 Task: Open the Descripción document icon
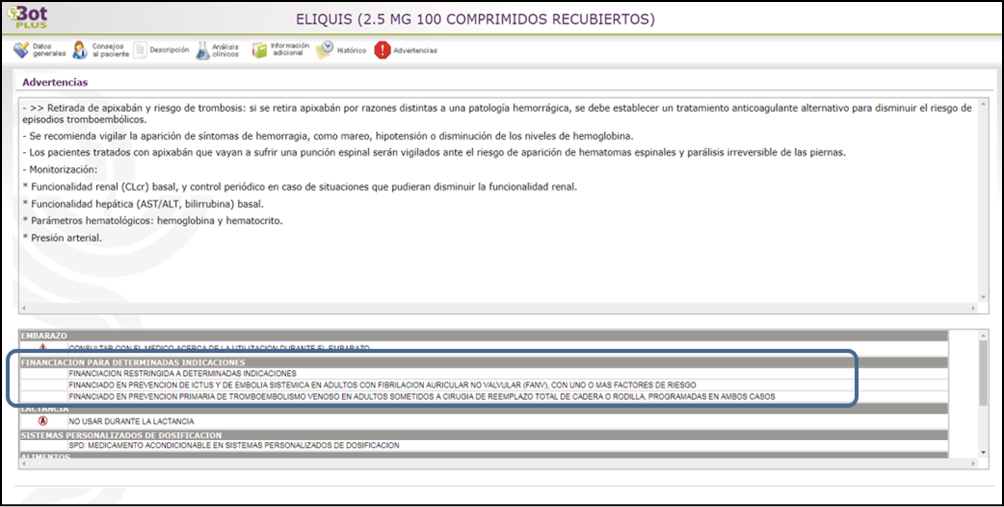(x=141, y=50)
